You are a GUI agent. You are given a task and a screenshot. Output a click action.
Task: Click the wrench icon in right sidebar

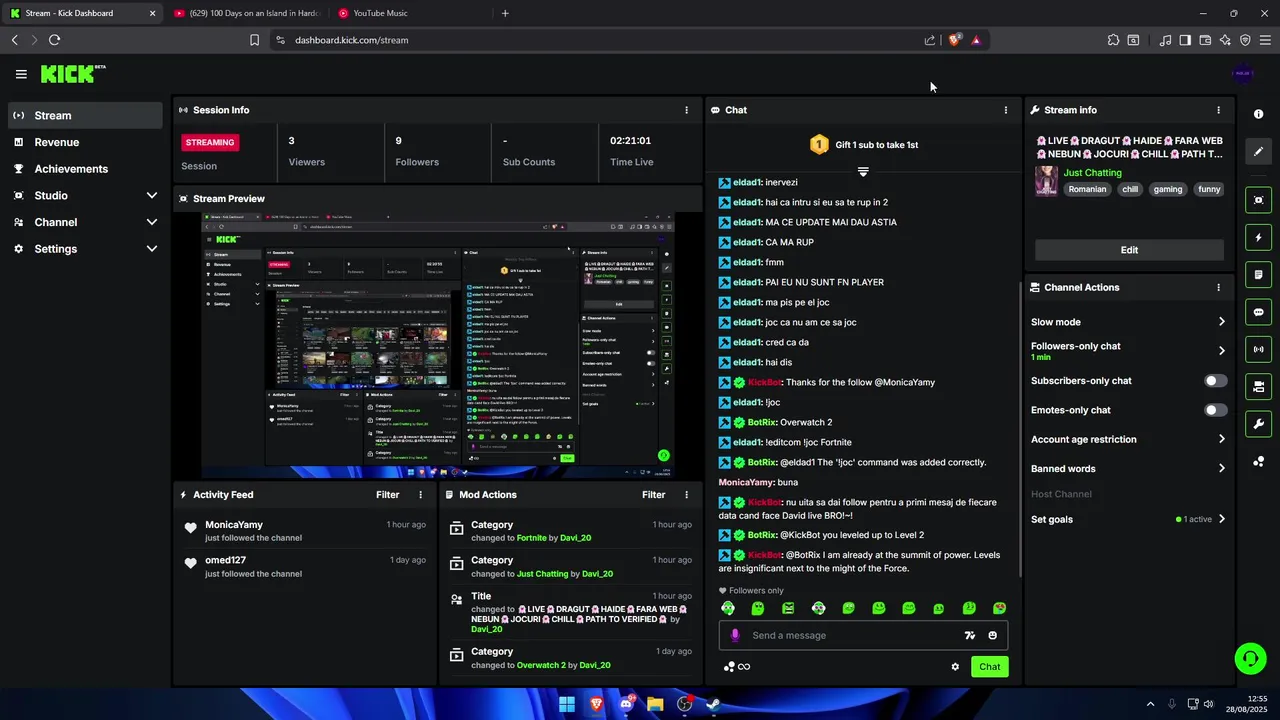[x=1258, y=424]
